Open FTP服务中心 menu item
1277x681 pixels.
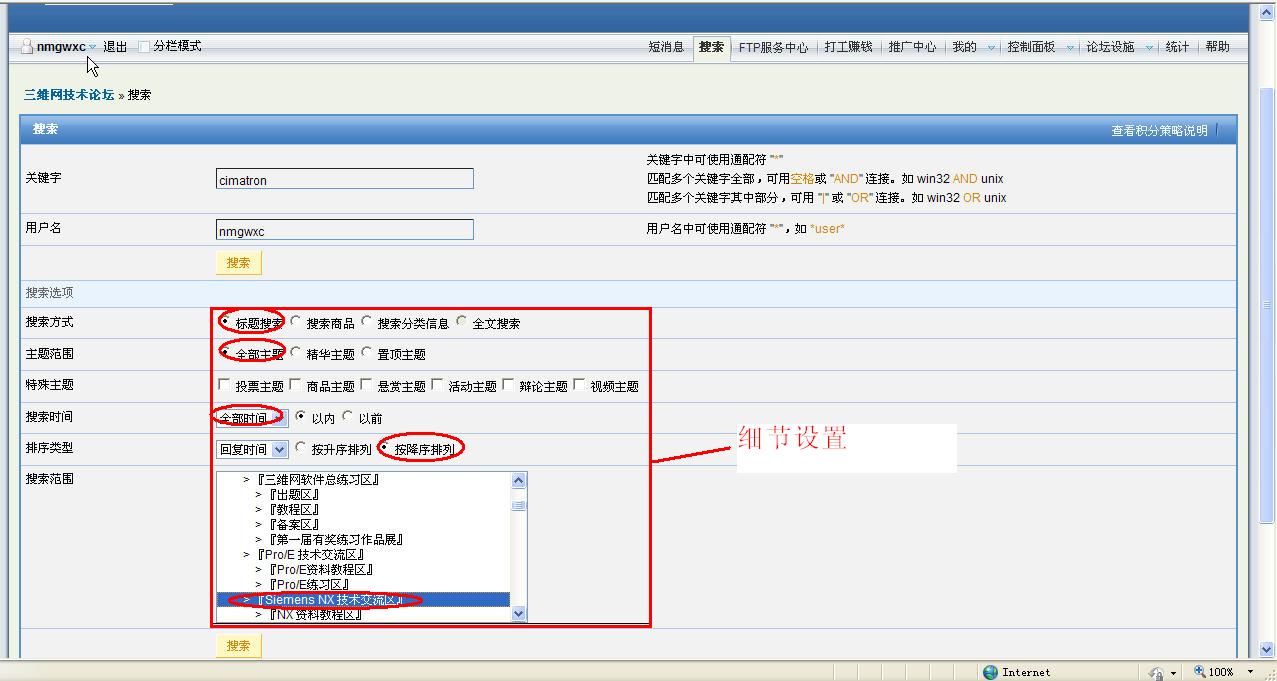(773, 47)
